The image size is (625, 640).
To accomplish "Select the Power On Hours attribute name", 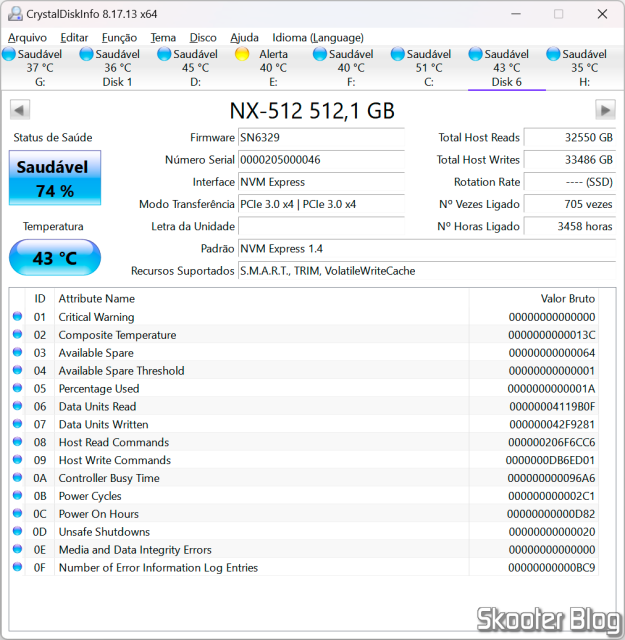I will 99,514.
